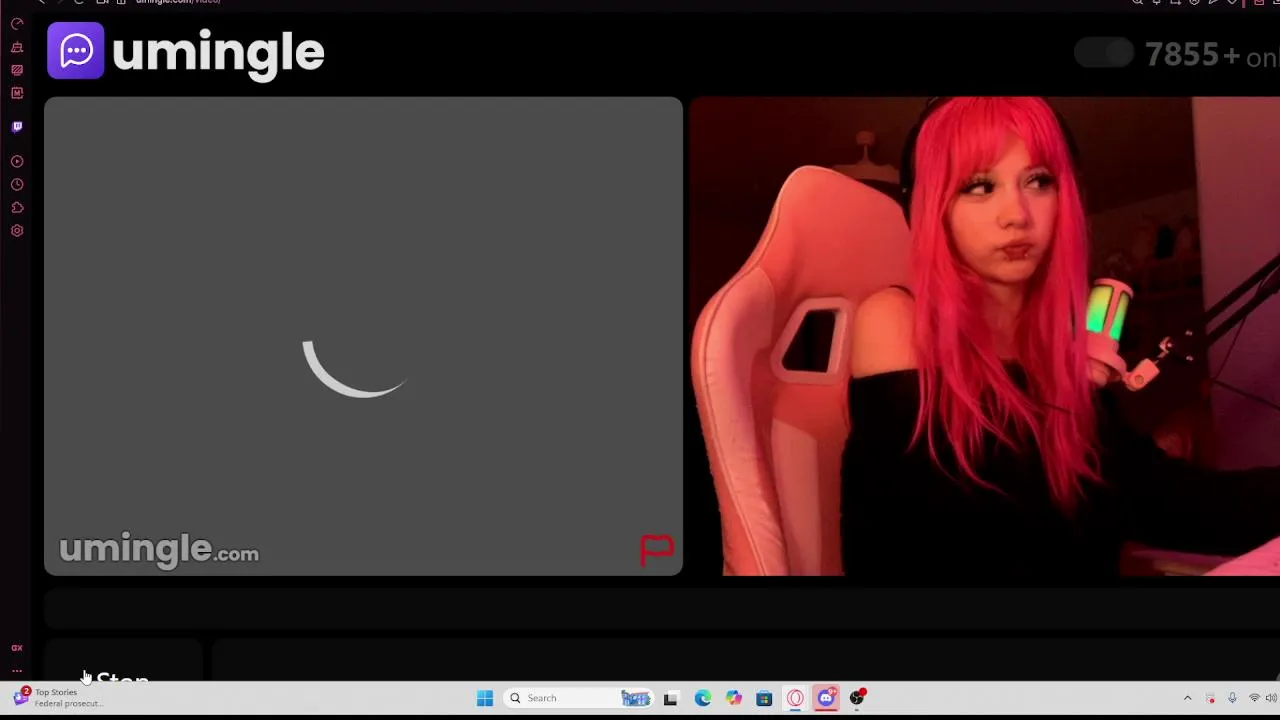The image size is (1280, 720).
Task: Click the webcam video feed panel
Action: click(x=985, y=336)
